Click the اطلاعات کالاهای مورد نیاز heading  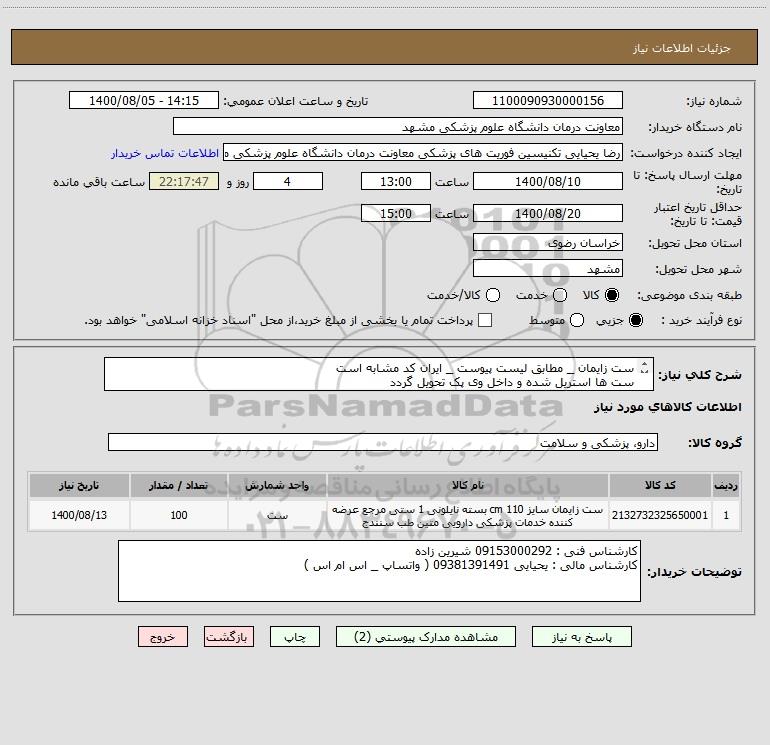(668, 407)
